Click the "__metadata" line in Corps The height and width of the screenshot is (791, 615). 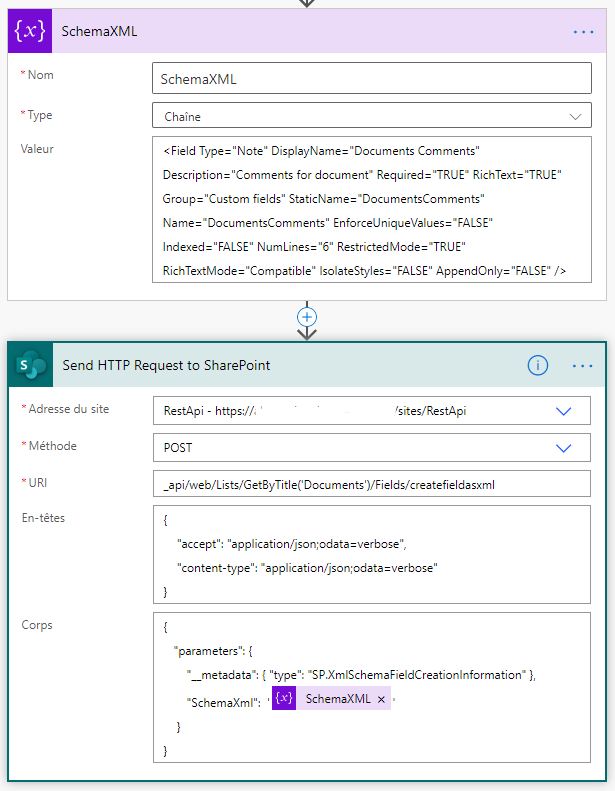pyautogui.click(x=361, y=675)
